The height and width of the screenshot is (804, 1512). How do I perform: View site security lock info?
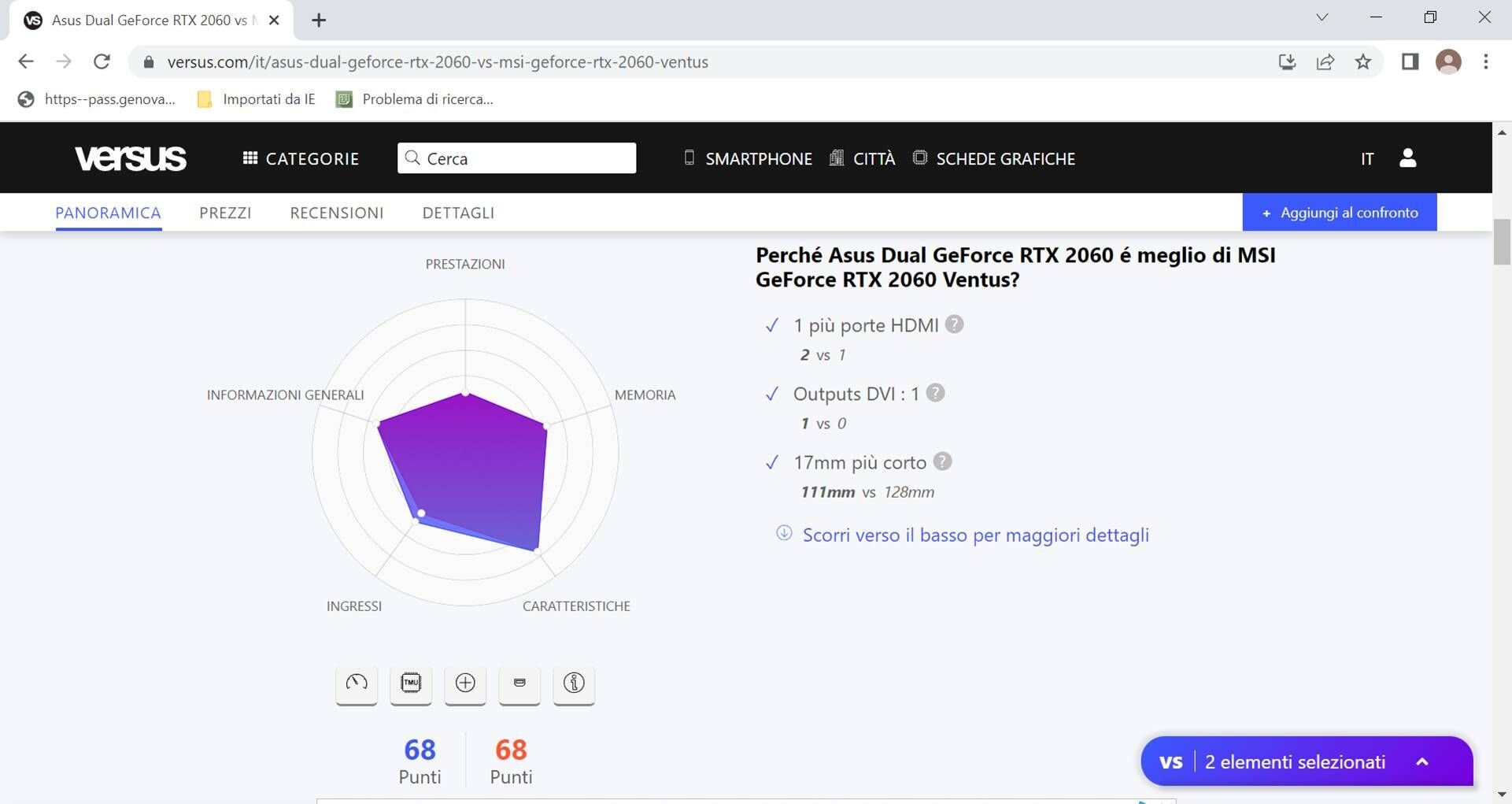pos(149,62)
